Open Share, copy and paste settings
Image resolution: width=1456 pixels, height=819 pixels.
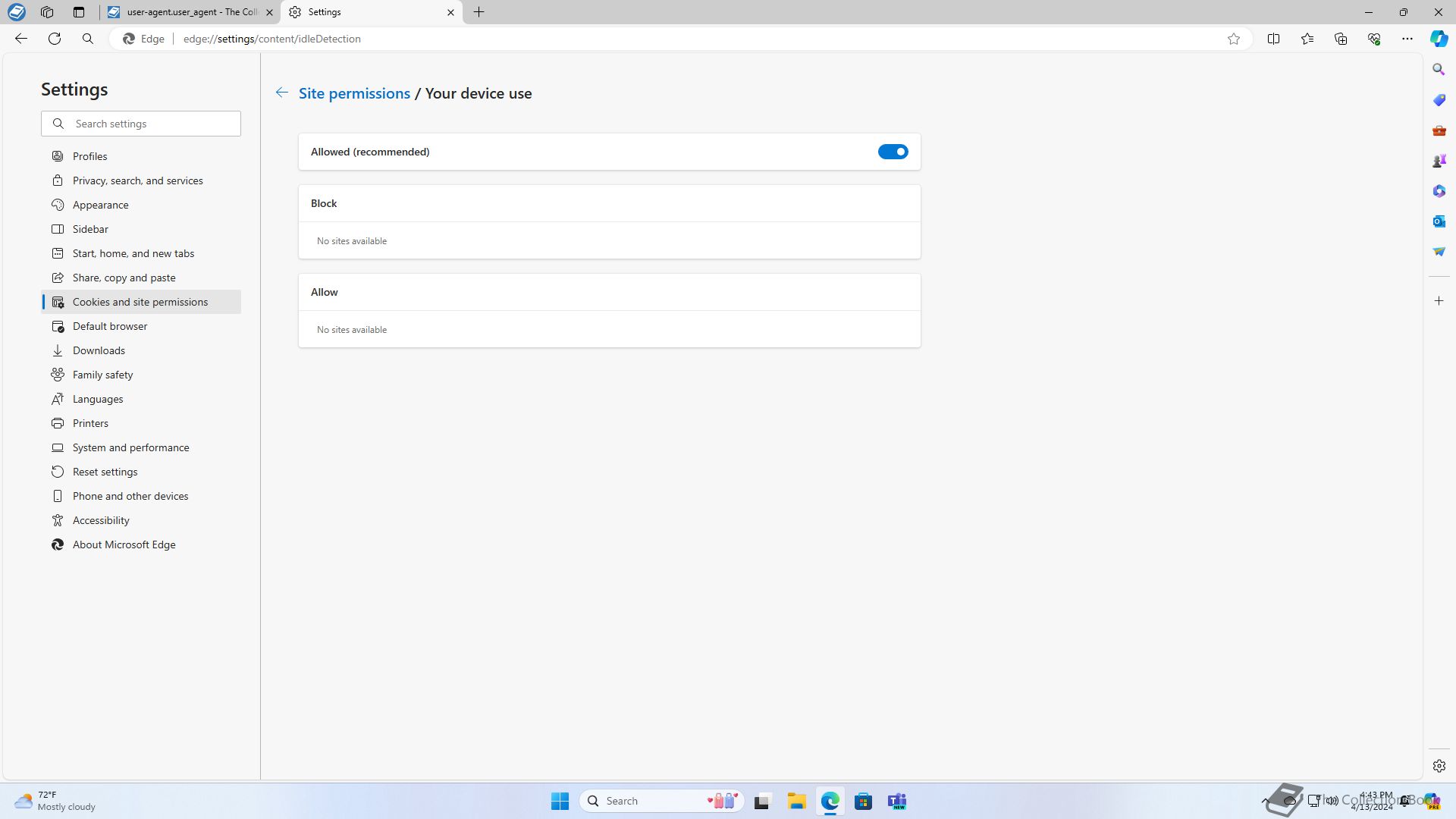[x=141, y=278]
